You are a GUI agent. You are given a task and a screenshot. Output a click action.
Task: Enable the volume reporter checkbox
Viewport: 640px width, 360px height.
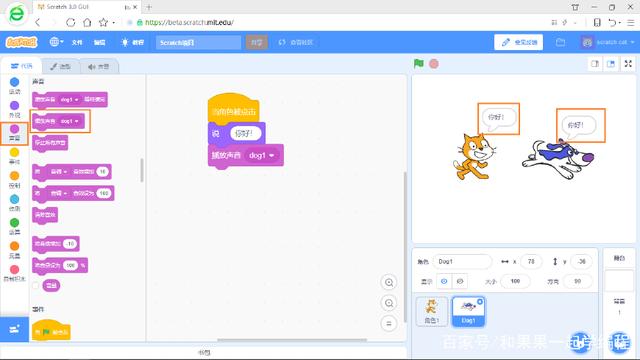tap(36, 285)
